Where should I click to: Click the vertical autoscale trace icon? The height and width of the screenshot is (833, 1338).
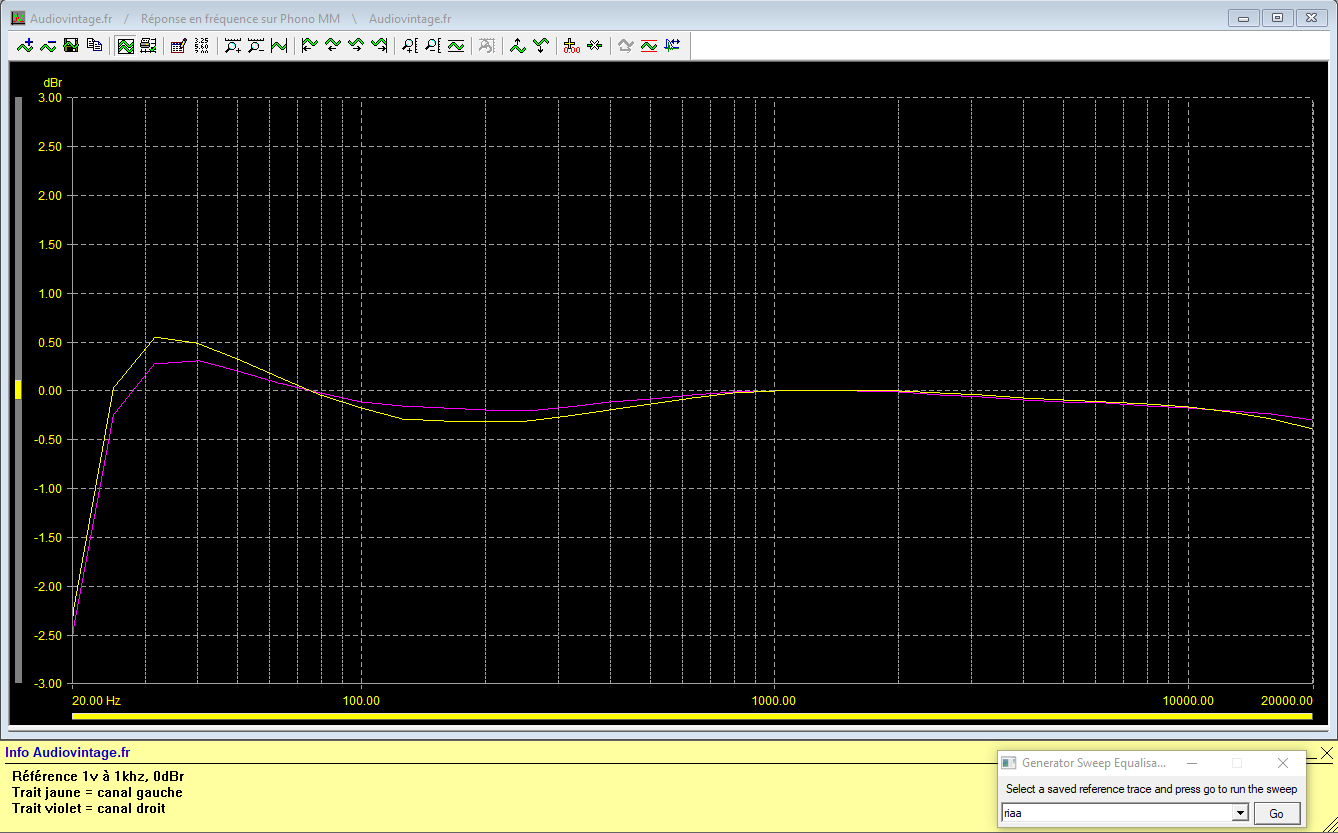(x=456, y=45)
